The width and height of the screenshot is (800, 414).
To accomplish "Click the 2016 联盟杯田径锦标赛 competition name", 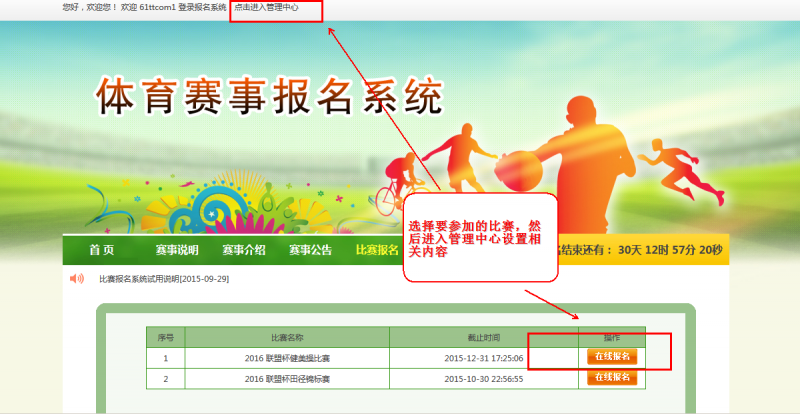I will coord(287,378).
